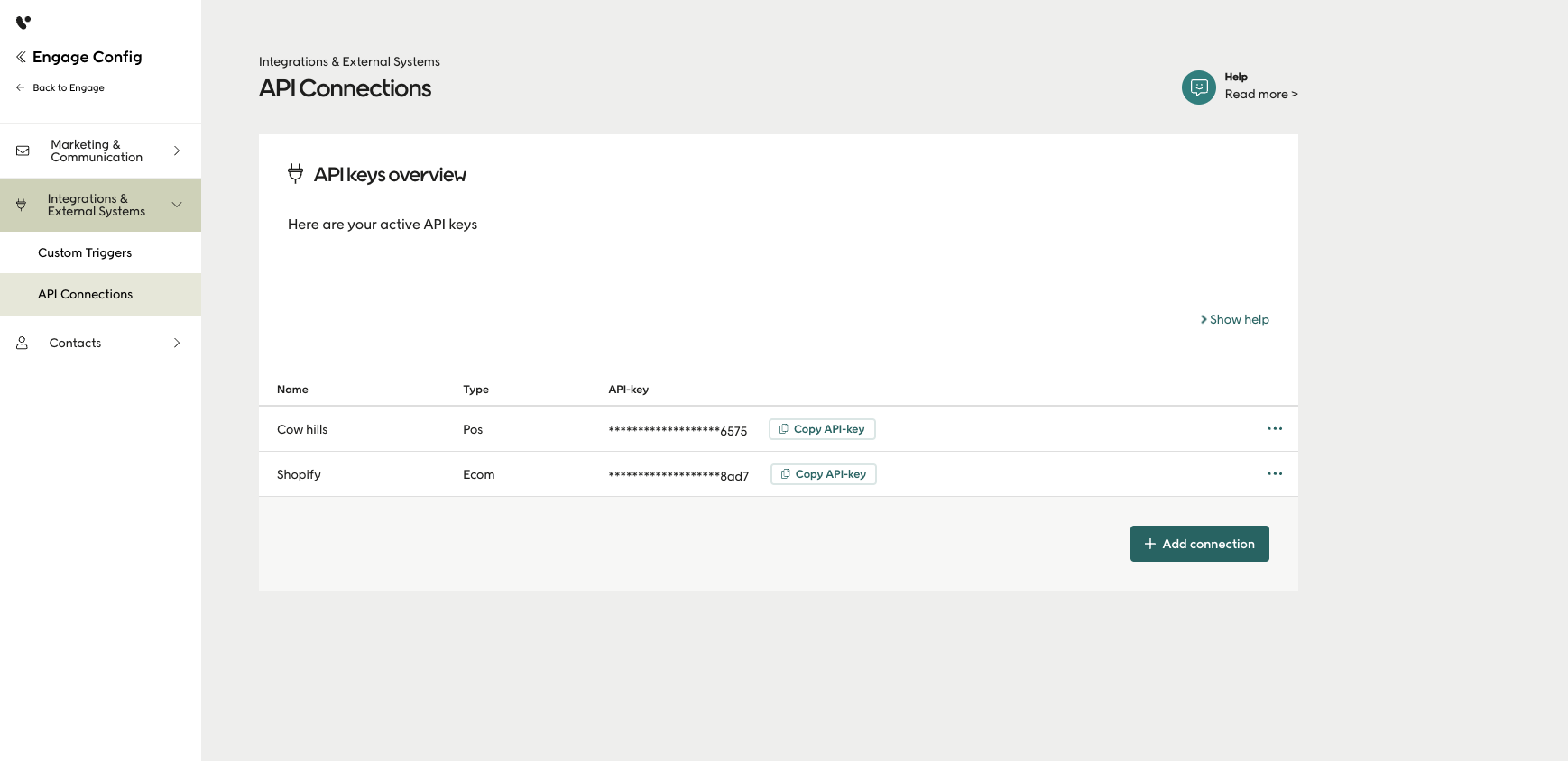Expand Marketing & Communication chevron
Viewport: 1568px width, 761px height.
[177, 151]
